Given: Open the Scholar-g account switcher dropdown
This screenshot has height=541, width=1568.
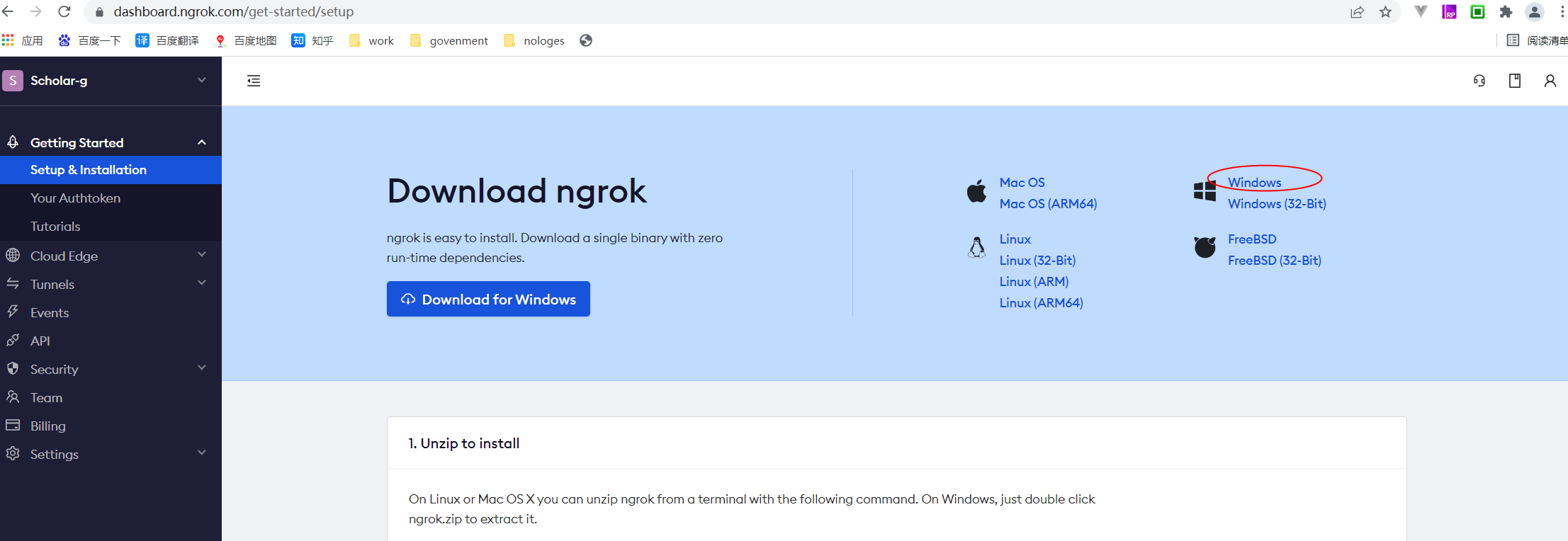Looking at the screenshot, I should tap(111, 81).
